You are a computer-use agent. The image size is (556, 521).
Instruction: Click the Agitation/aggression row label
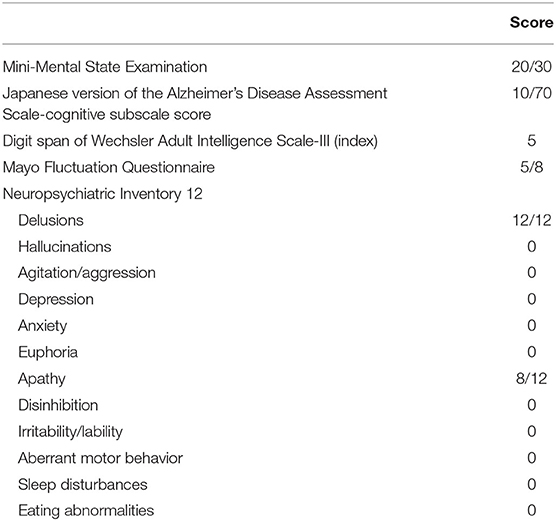tap(87, 273)
